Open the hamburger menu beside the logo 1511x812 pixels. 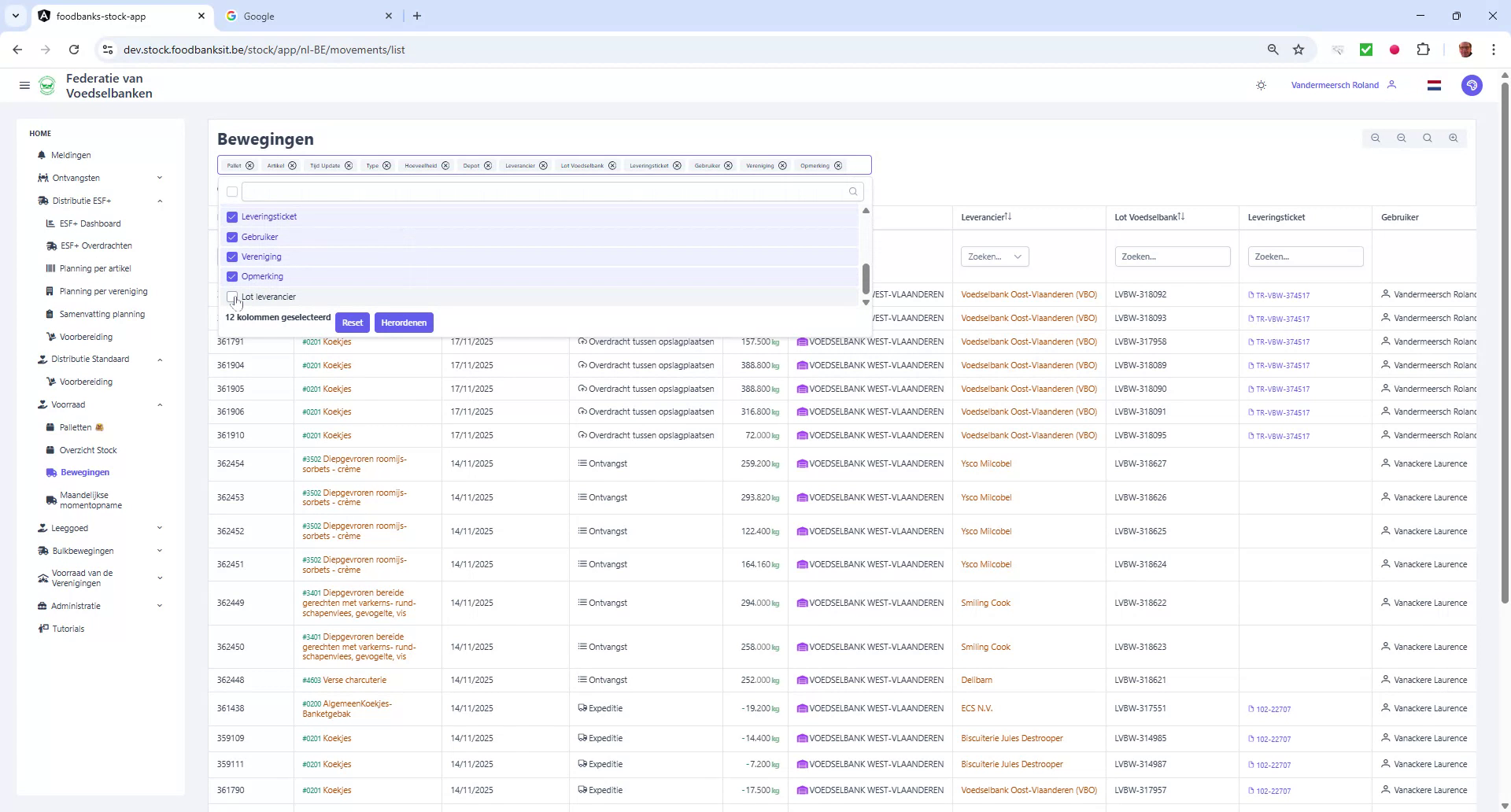[24, 85]
